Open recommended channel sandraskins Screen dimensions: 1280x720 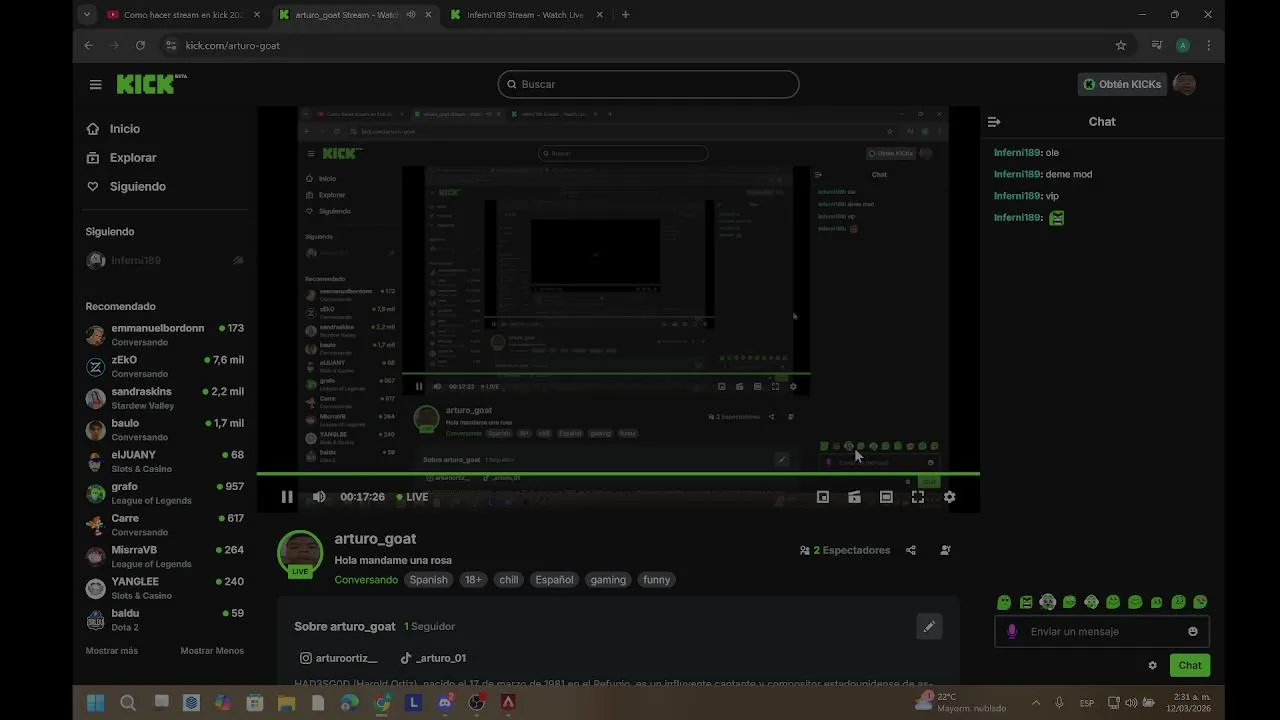(165, 398)
